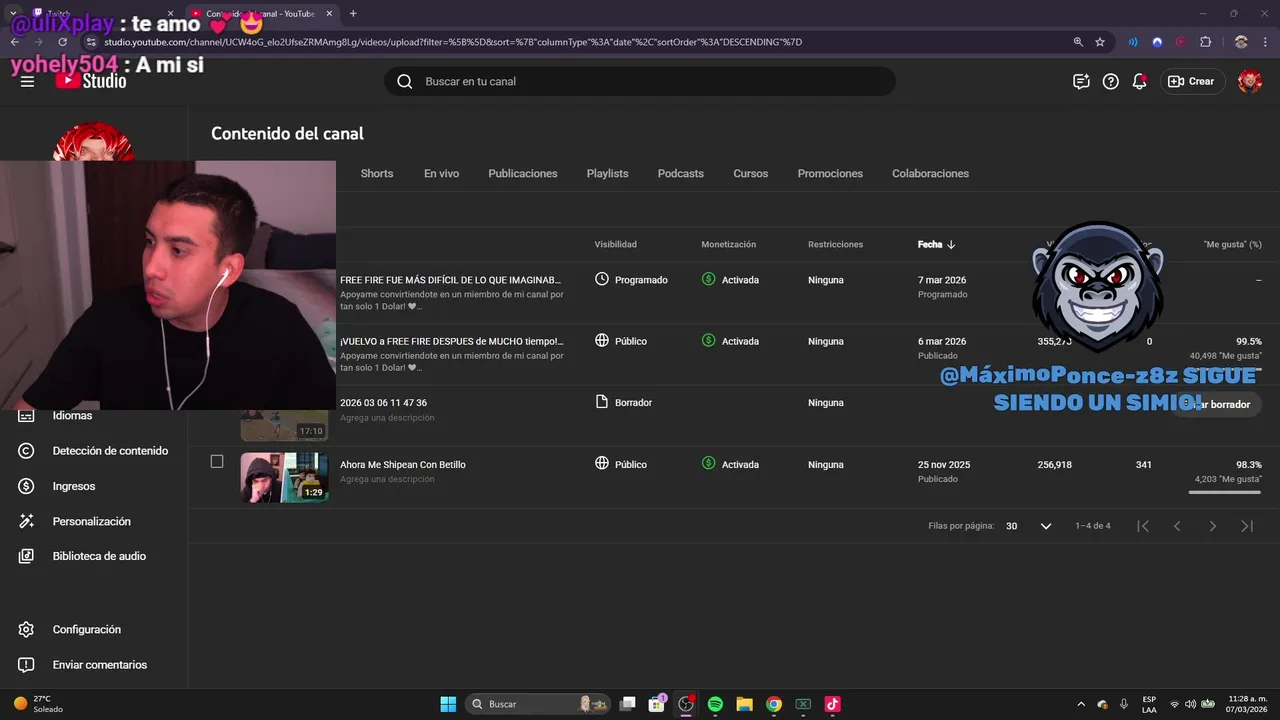Click the Público globe icon for ¡VUELVO a FREE FIRE
The height and width of the screenshot is (720, 1280).
coord(602,340)
